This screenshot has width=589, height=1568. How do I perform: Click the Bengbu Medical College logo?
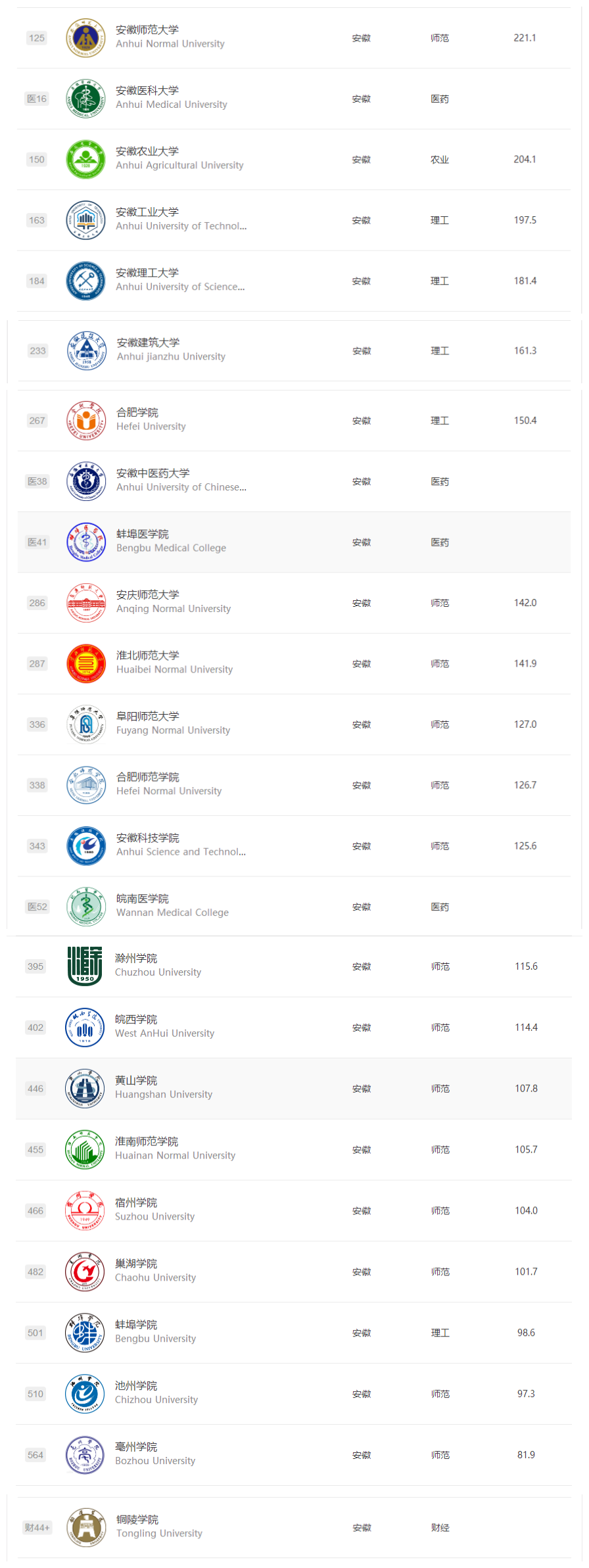[x=85, y=542]
